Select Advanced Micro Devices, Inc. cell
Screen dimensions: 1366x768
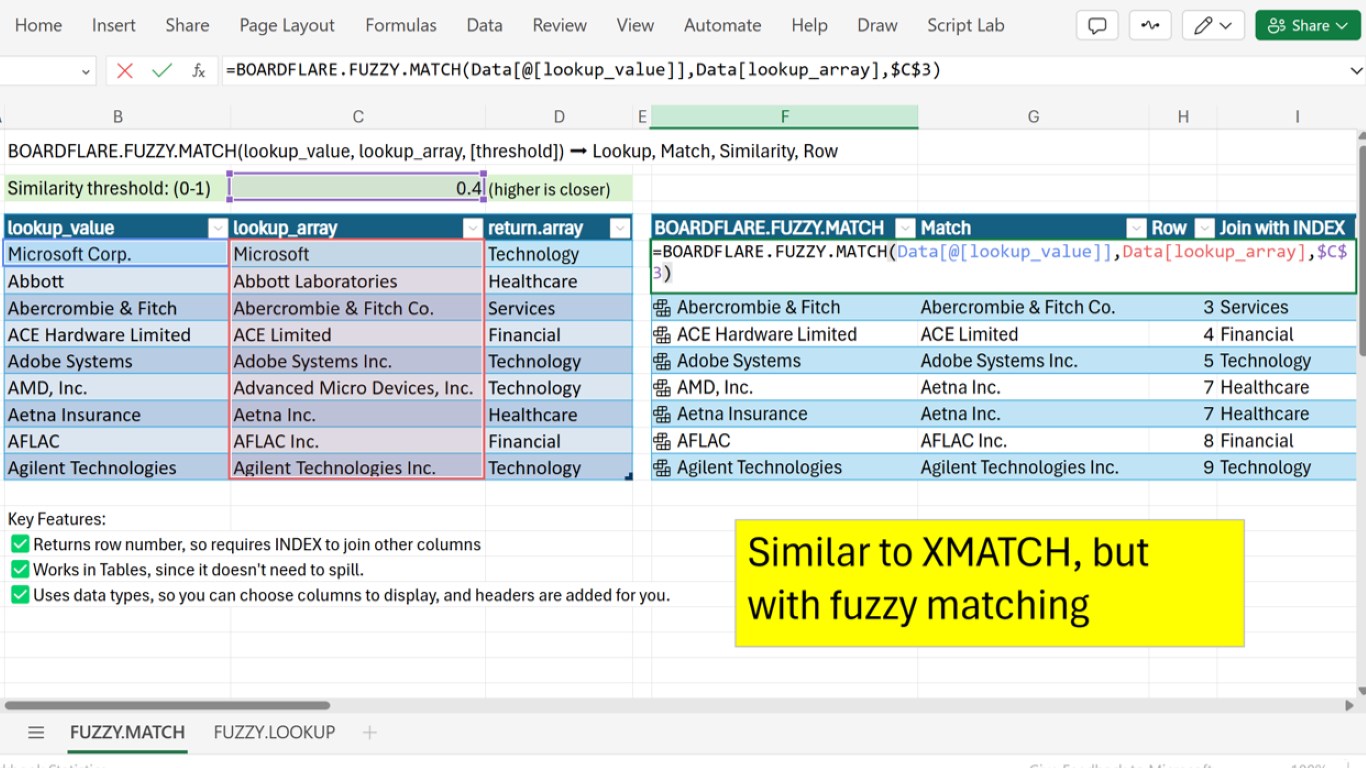pyautogui.click(x=358, y=388)
